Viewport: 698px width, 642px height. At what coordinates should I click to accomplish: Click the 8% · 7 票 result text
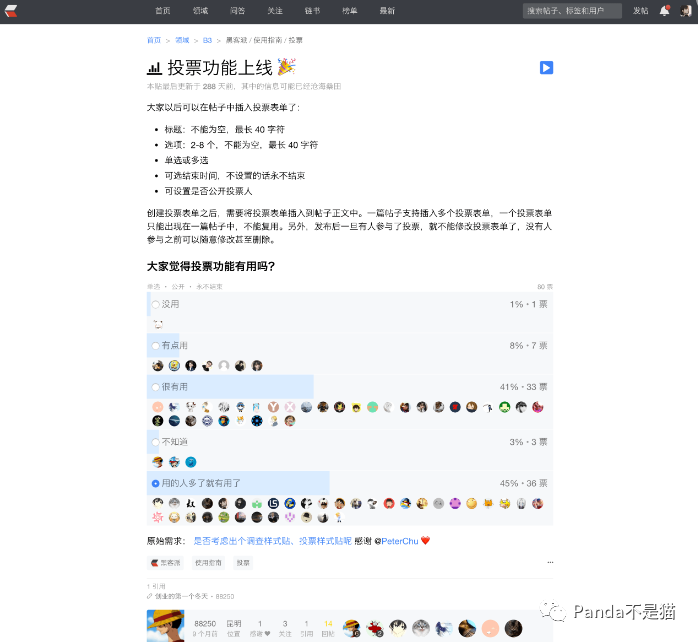pos(528,345)
